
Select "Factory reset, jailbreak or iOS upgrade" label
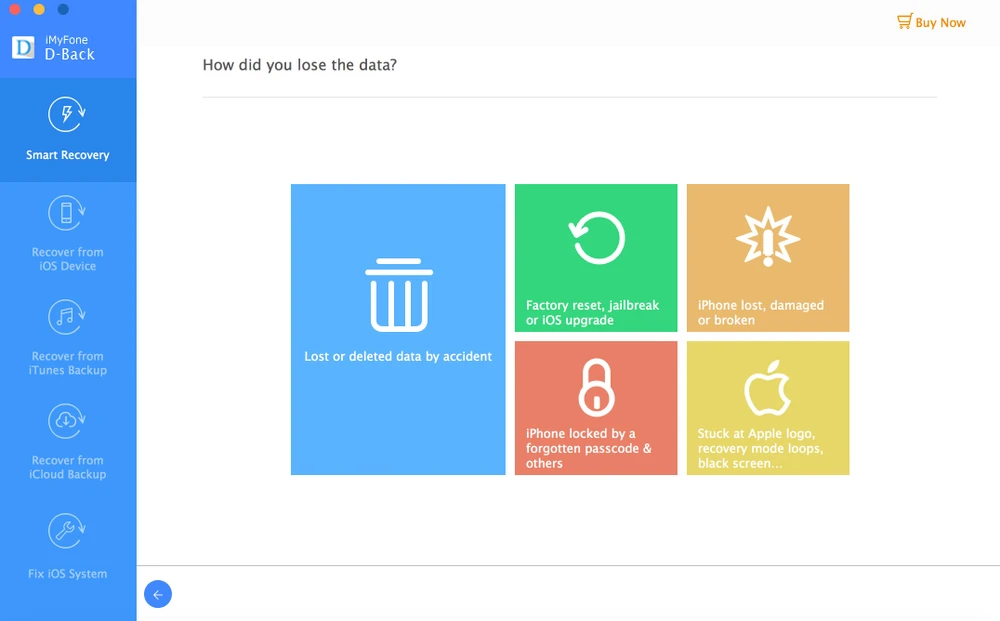pos(592,313)
